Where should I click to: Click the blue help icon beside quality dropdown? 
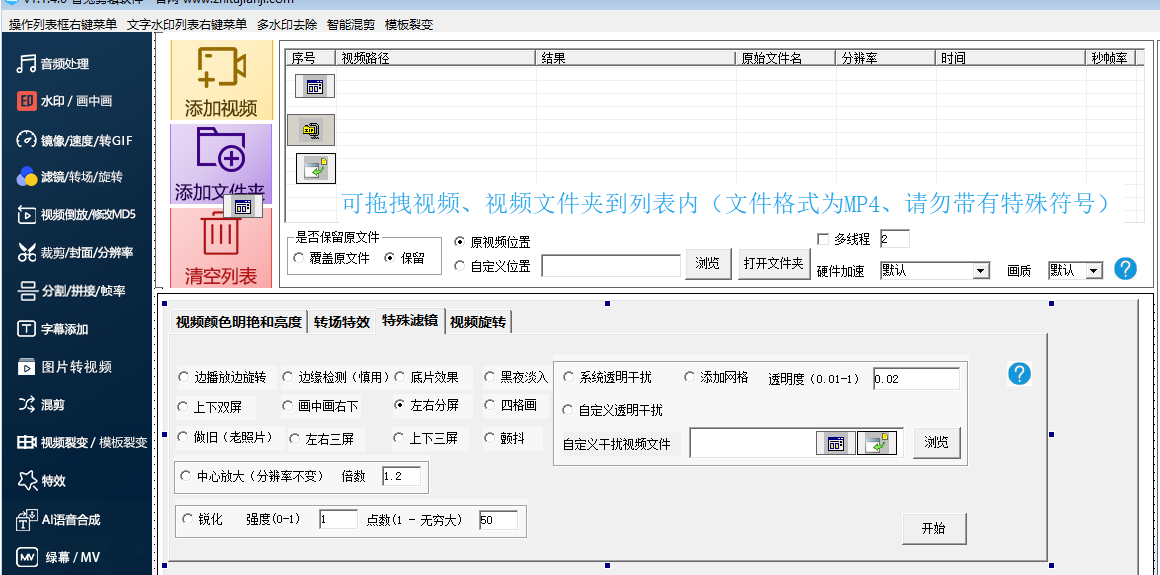tap(1125, 269)
